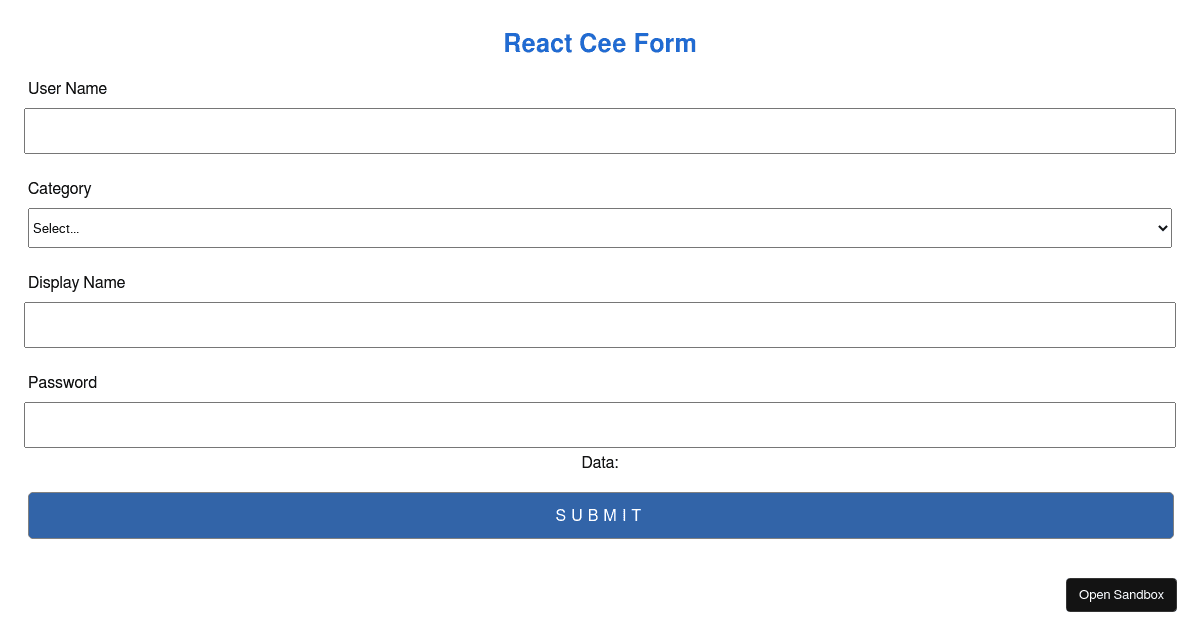Click the React Cee Form heading
The width and height of the screenshot is (1200, 630).
click(x=600, y=43)
